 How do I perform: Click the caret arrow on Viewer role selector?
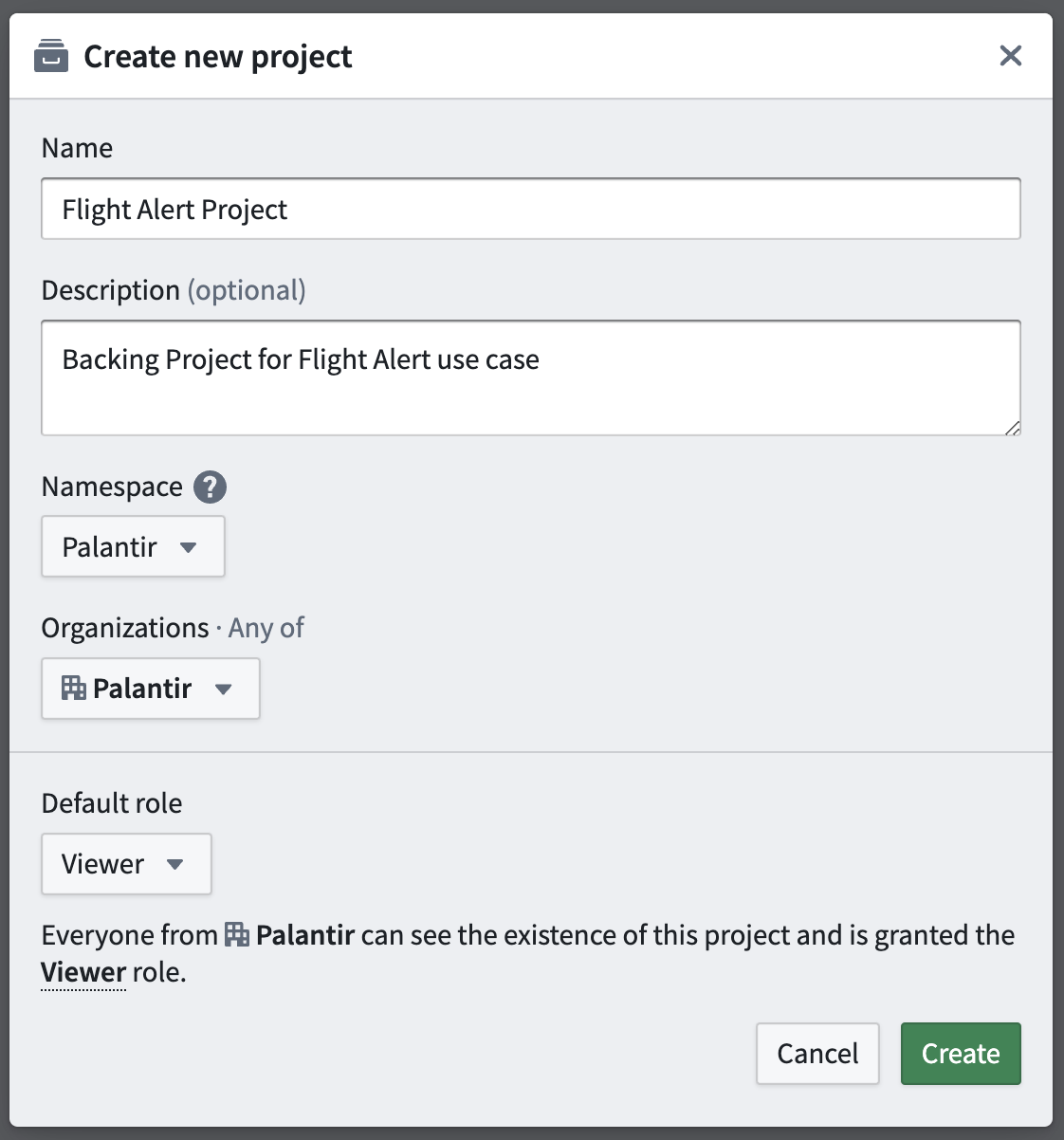coord(174,864)
